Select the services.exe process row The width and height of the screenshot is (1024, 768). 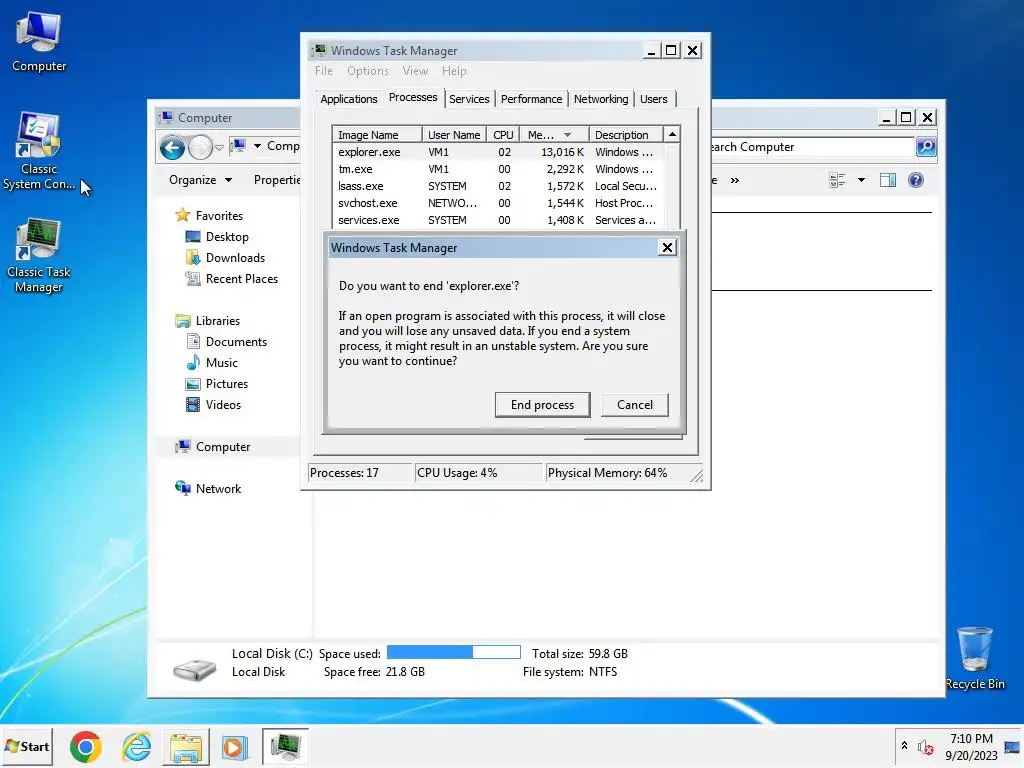point(498,220)
